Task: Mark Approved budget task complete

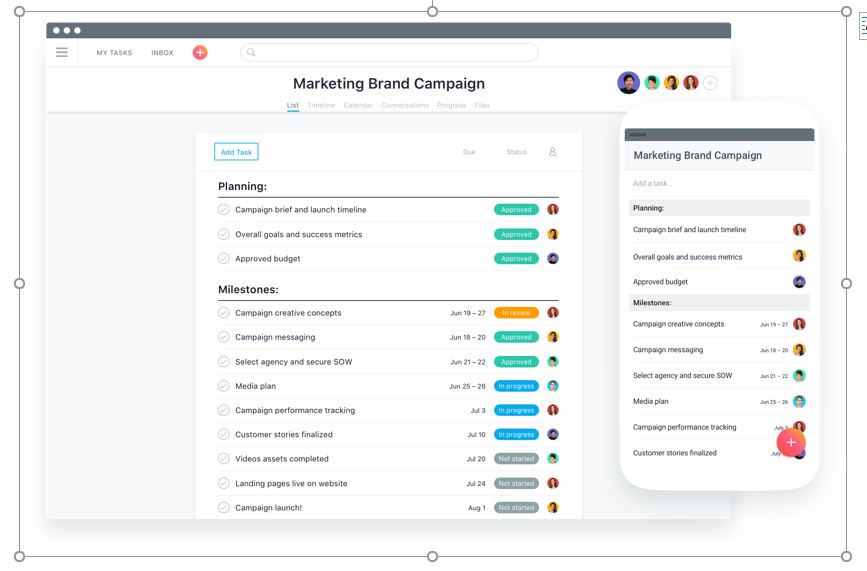Action: coord(224,258)
